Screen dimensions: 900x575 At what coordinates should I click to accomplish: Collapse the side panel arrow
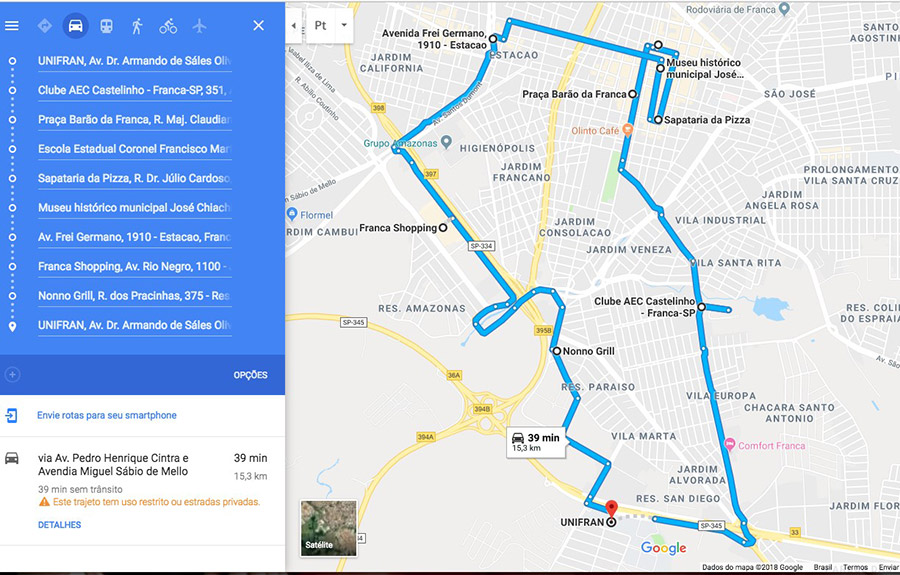point(294,26)
